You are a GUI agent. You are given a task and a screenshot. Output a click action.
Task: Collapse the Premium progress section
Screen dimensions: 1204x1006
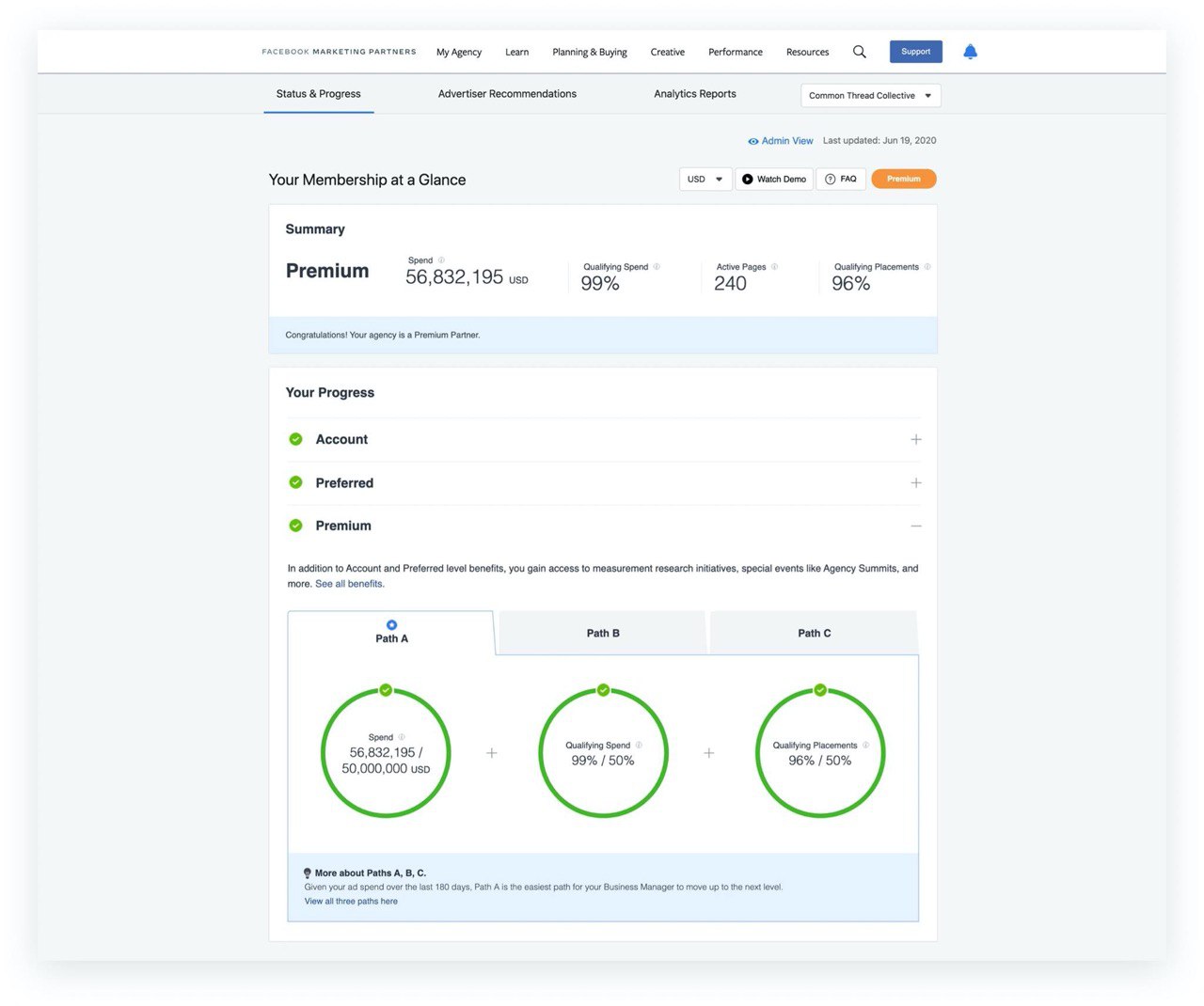point(916,526)
